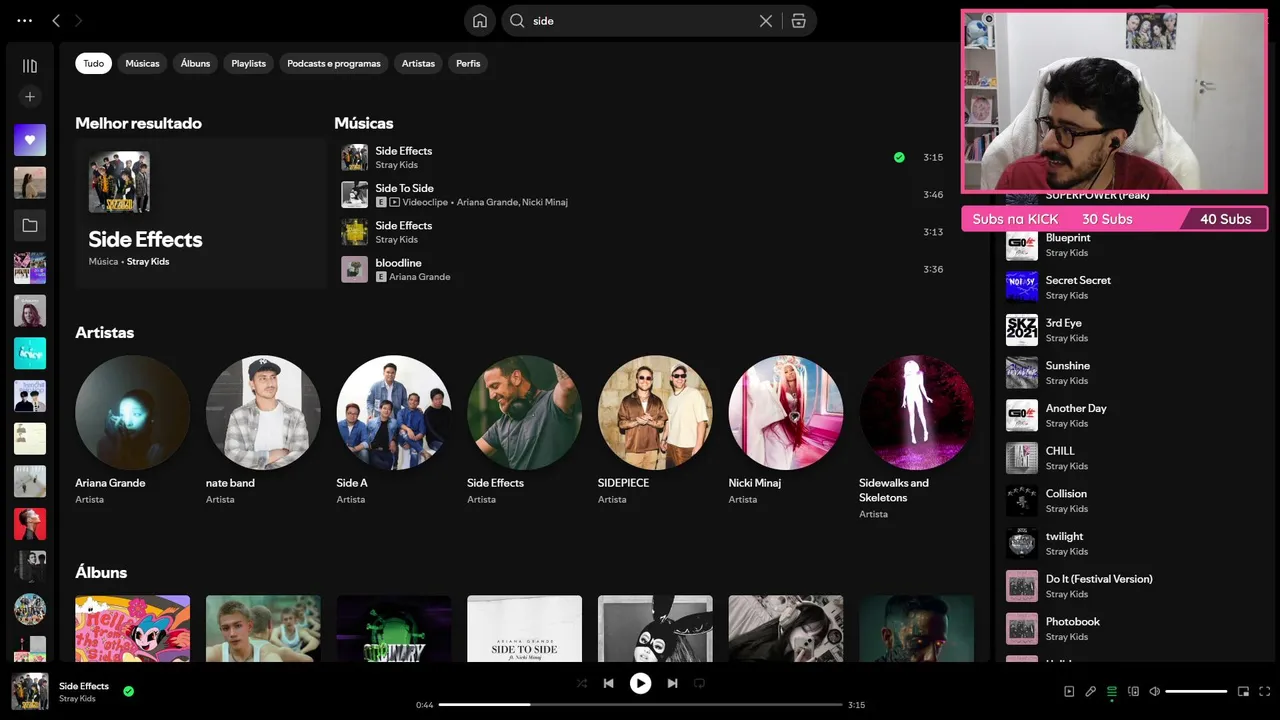Screen dimensions: 1280x720
Task: Toggle shuffle in the player bar
Action: coord(582,683)
